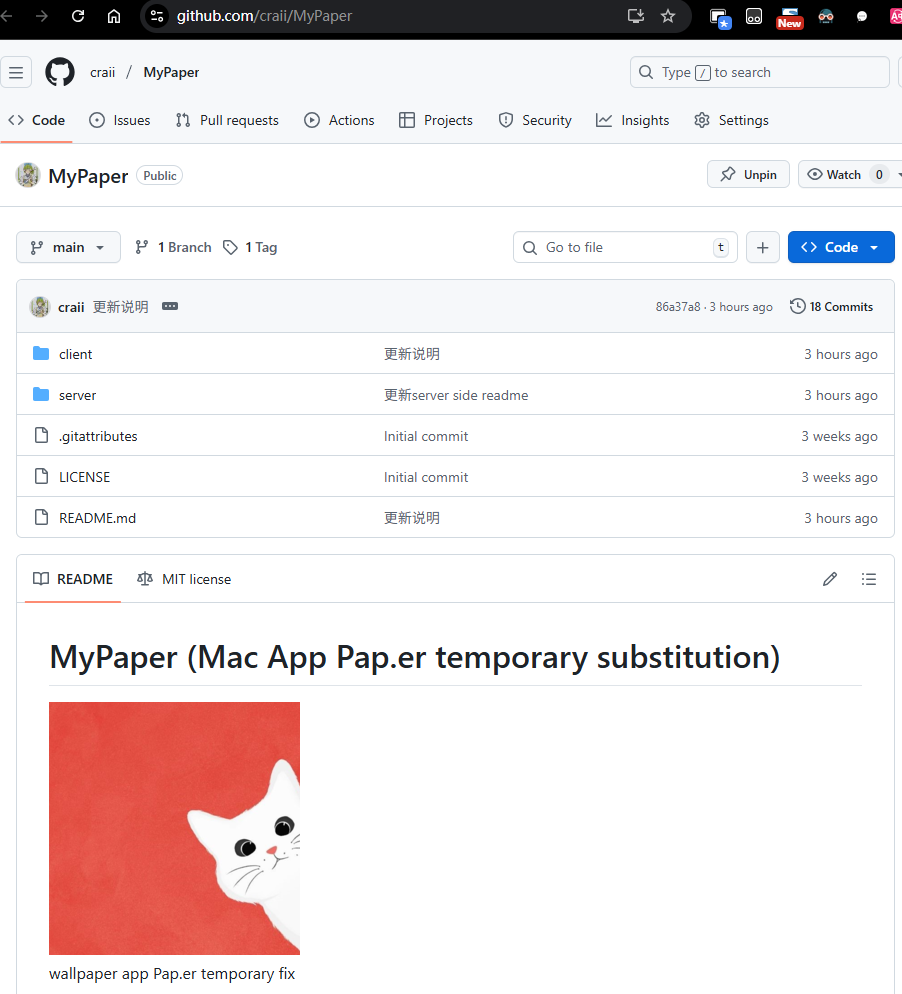Open the hamburger navigation menu

[16, 72]
